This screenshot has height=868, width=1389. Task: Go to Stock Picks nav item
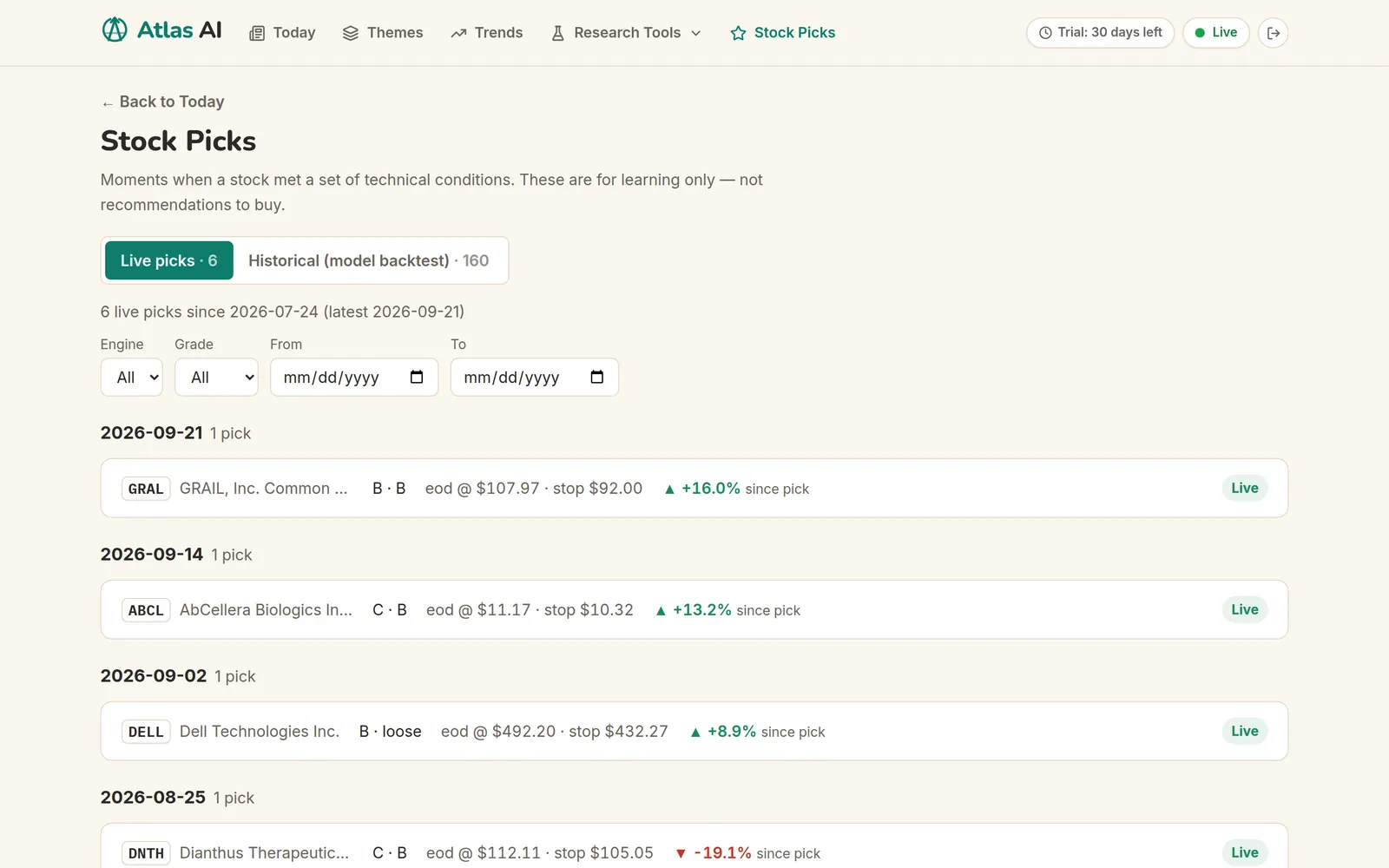(783, 33)
